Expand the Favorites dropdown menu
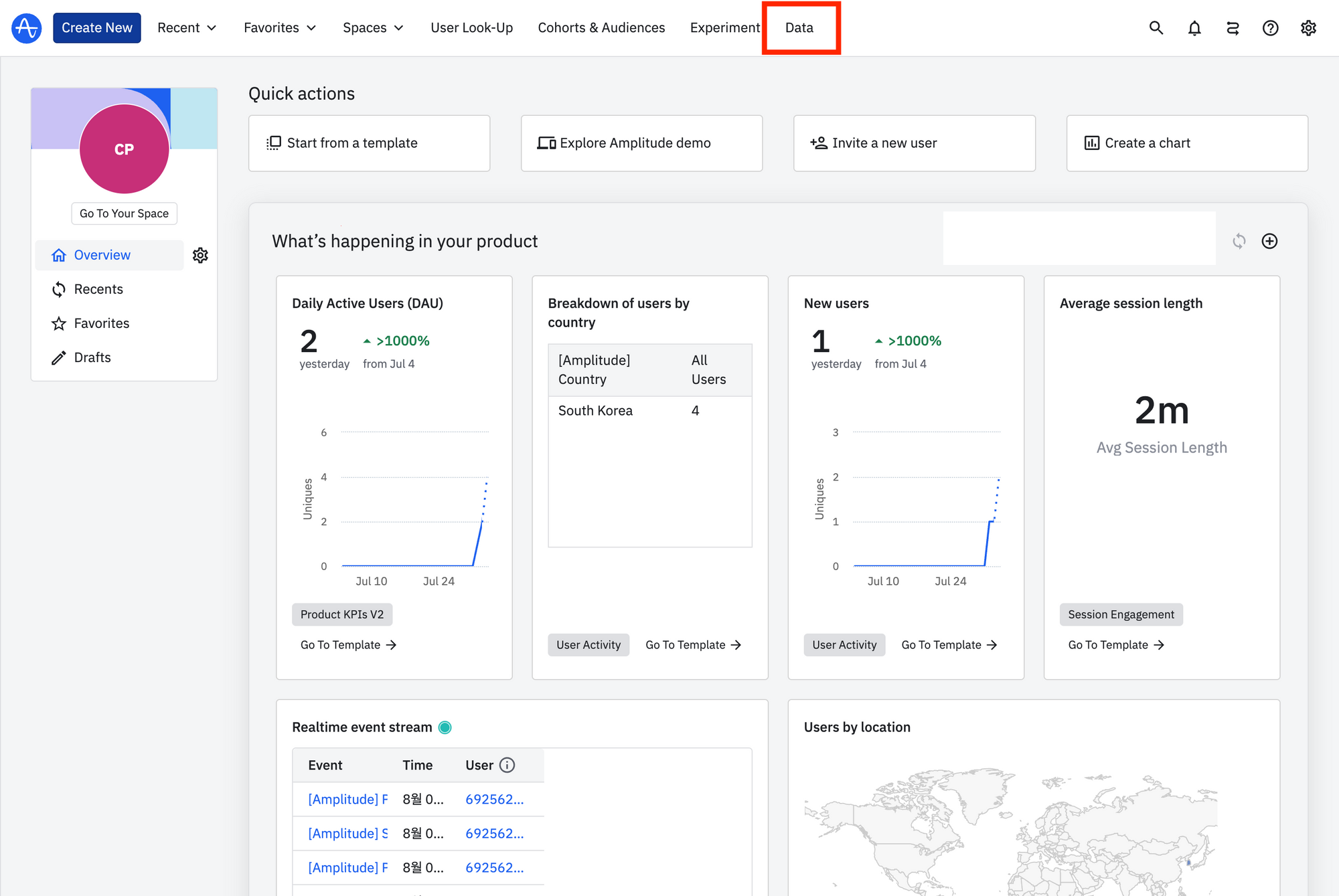Viewport: 1339px width, 896px height. (280, 28)
